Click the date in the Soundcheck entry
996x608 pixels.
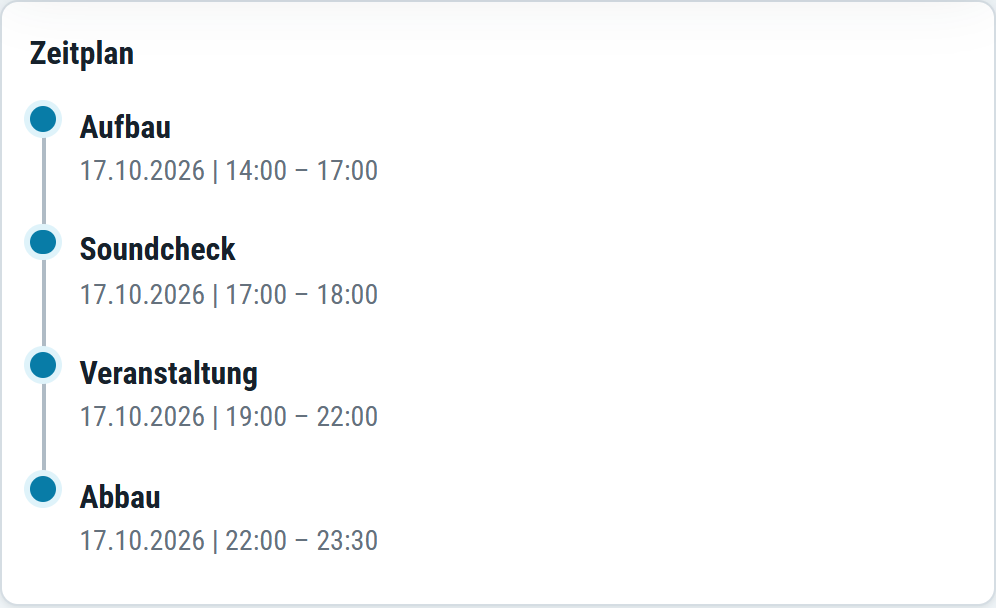tap(142, 295)
